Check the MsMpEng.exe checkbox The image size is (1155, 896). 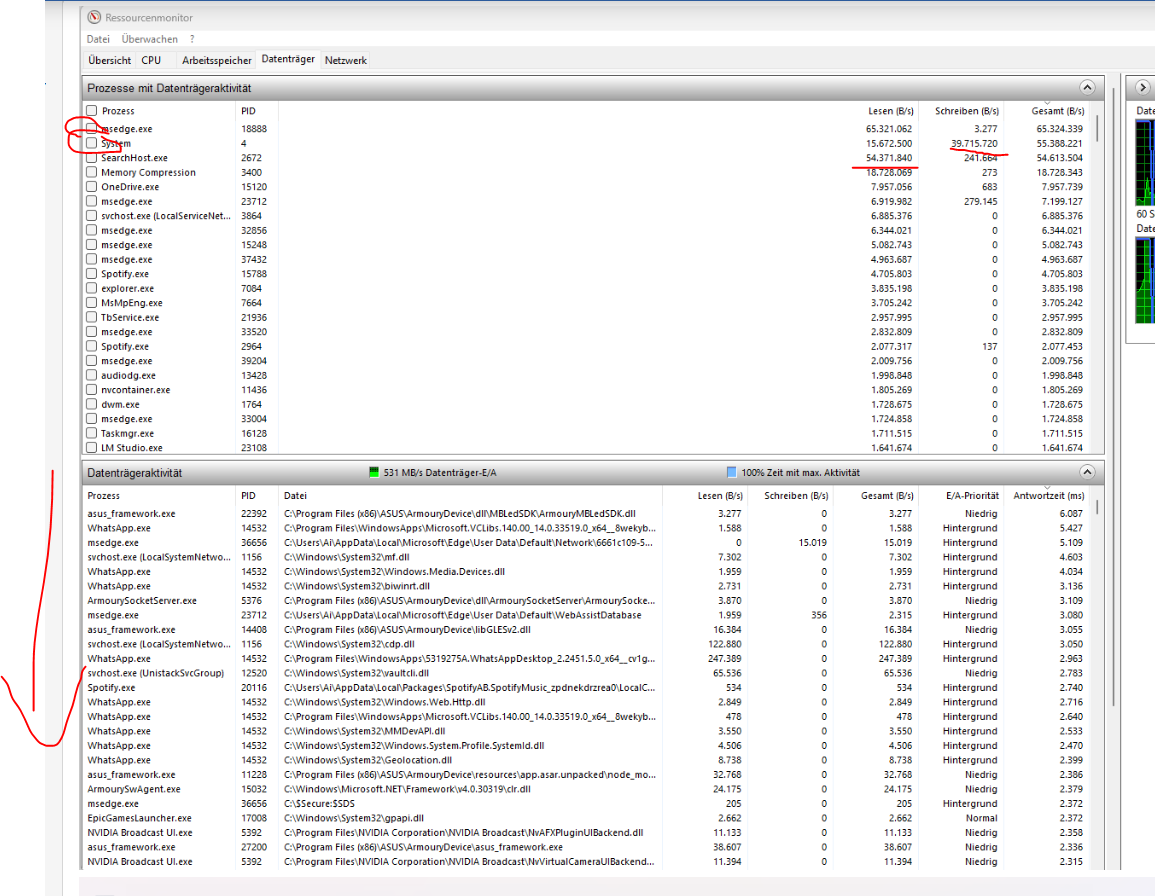click(x=91, y=302)
